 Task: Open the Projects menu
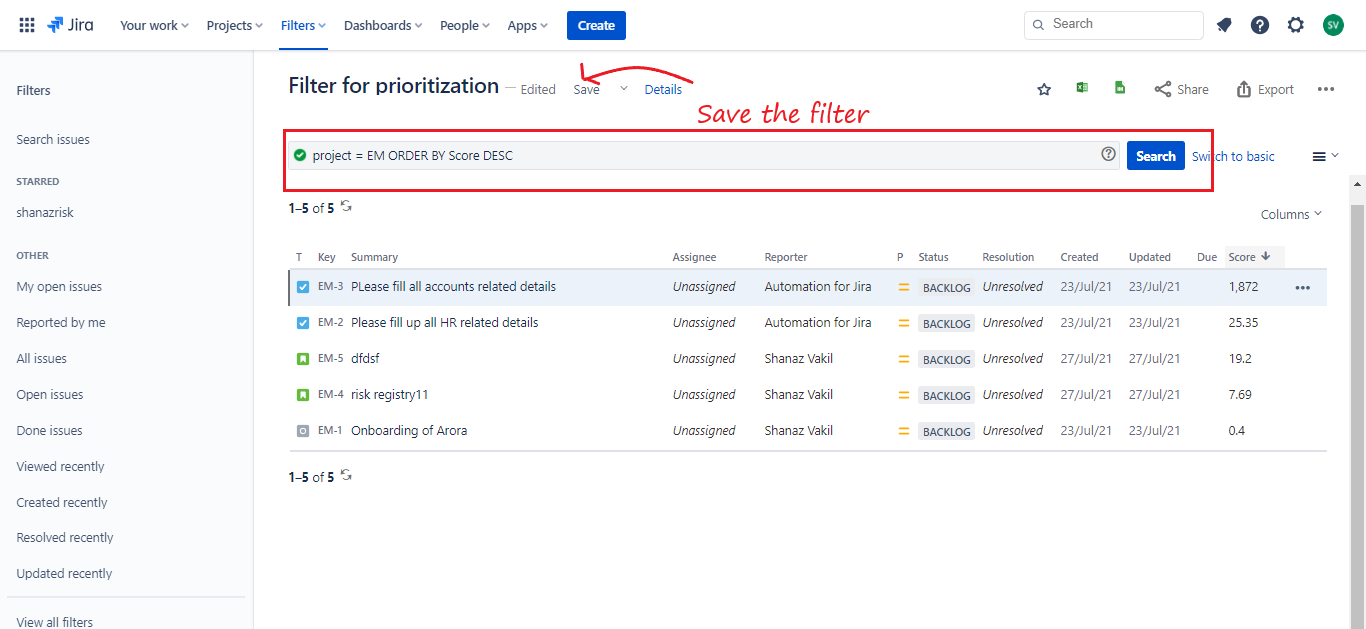(x=234, y=25)
